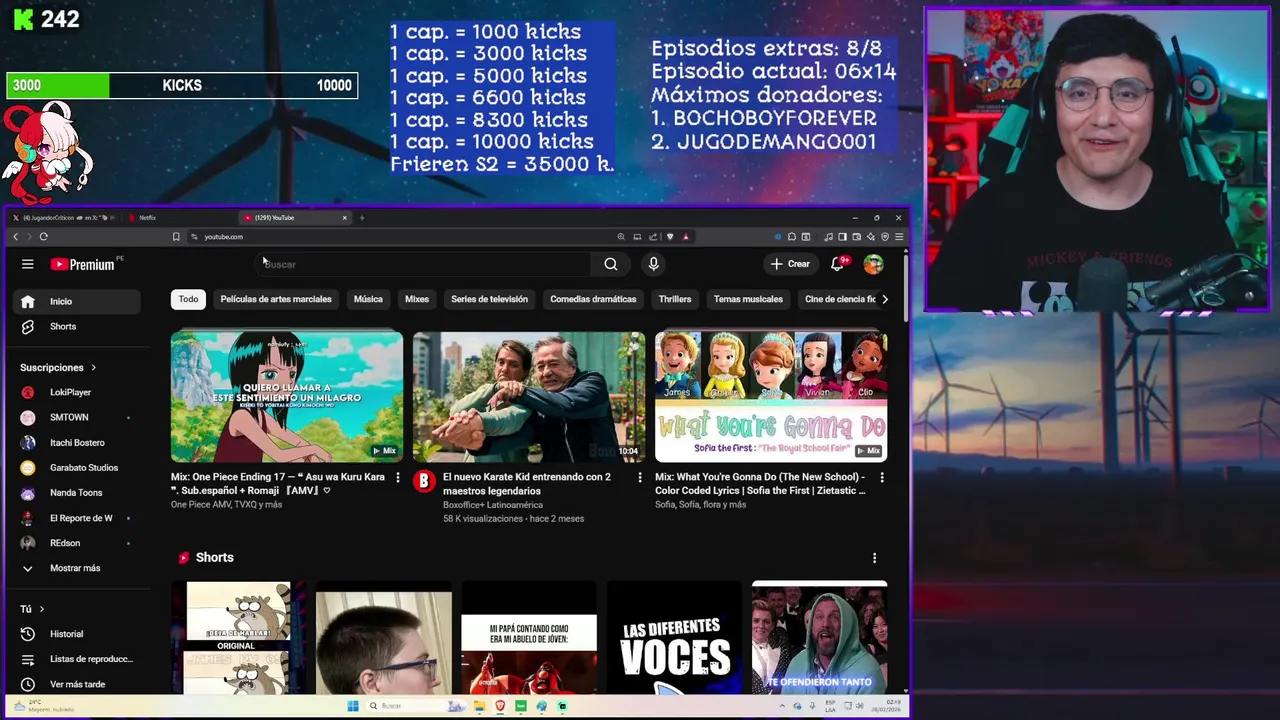
Task: Open Nanda Toons subscription channel
Action: coord(77,492)
